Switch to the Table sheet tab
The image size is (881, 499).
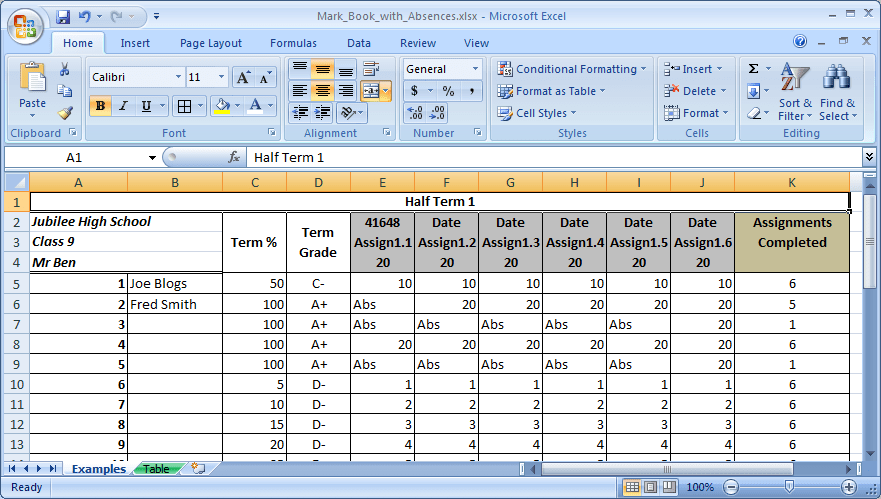click(156, 469)
